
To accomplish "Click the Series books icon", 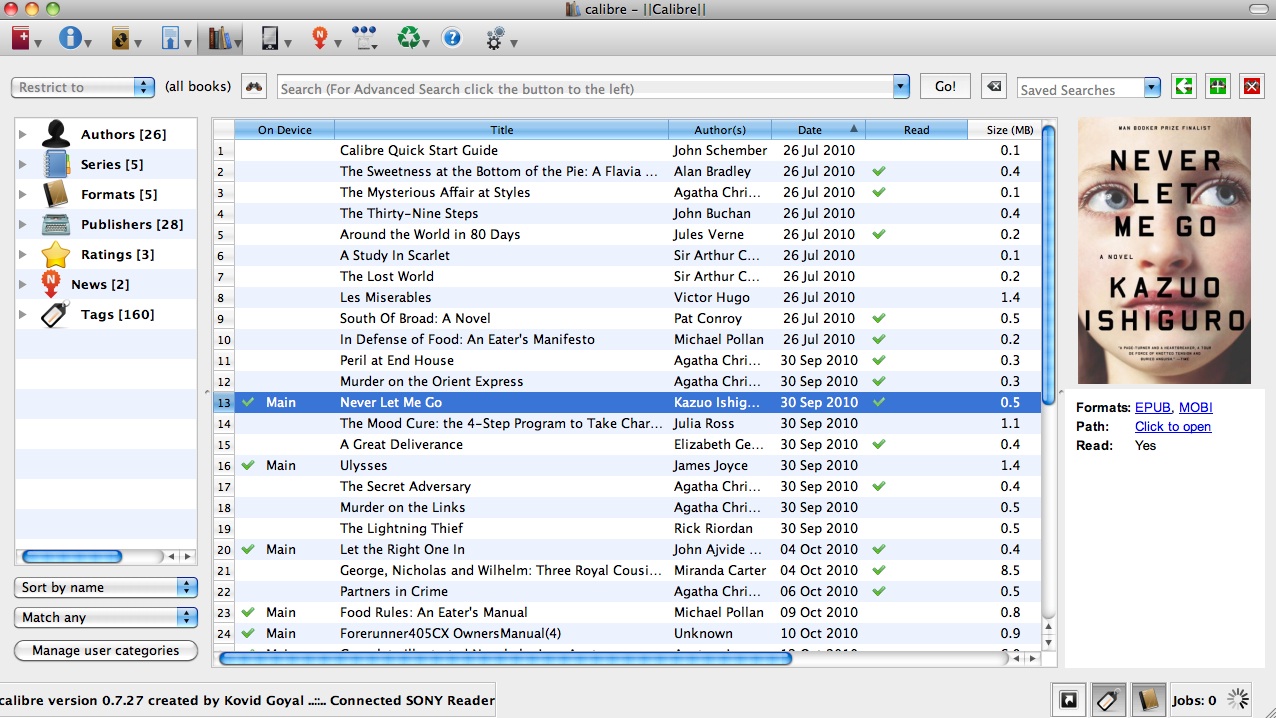I will coord(56,164).
